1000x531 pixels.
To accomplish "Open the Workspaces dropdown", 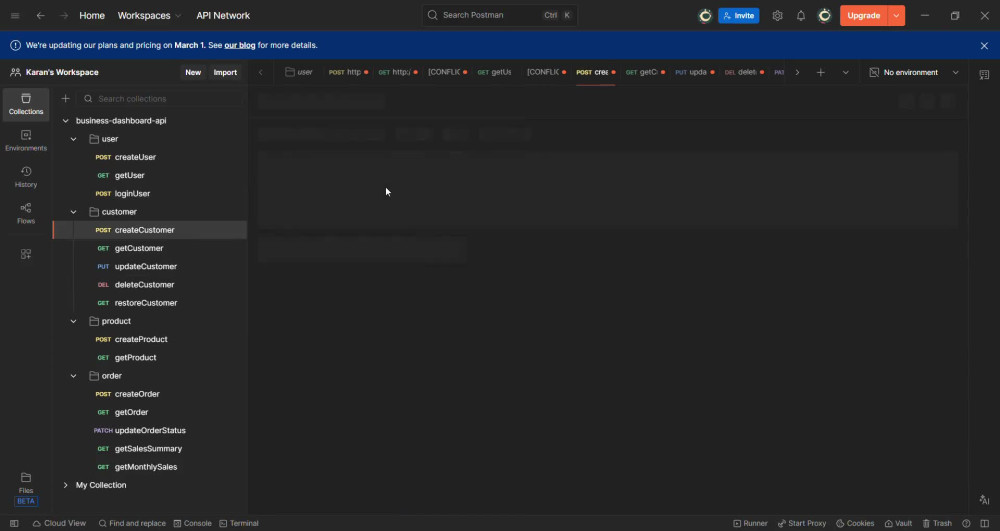I will tap(149, 15).
